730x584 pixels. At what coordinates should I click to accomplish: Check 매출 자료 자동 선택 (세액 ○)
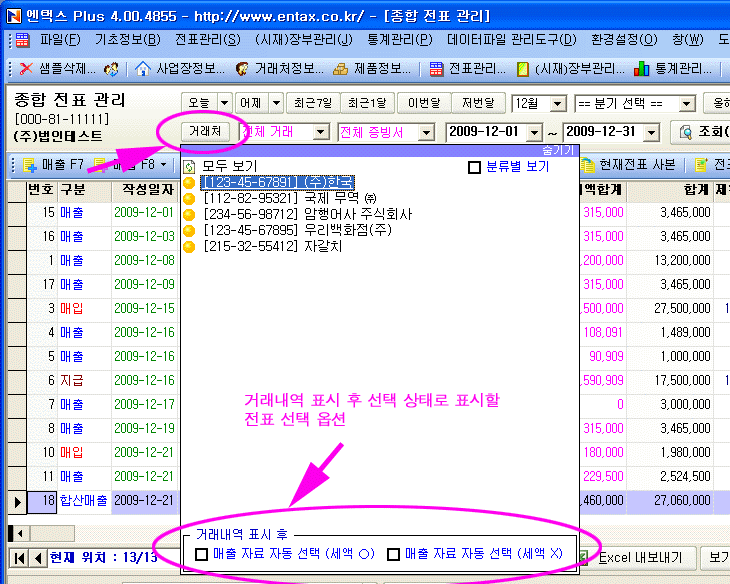202,554
